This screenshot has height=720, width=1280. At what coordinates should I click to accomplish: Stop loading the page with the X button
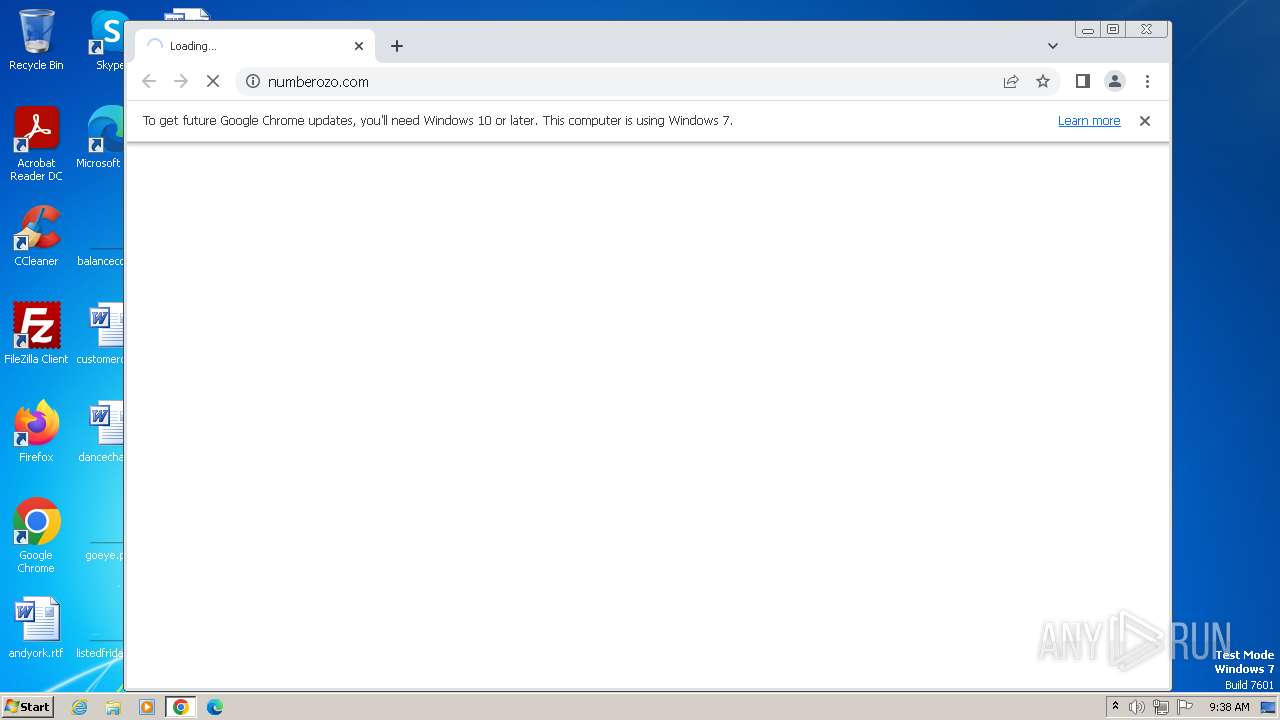click(213, 81)
